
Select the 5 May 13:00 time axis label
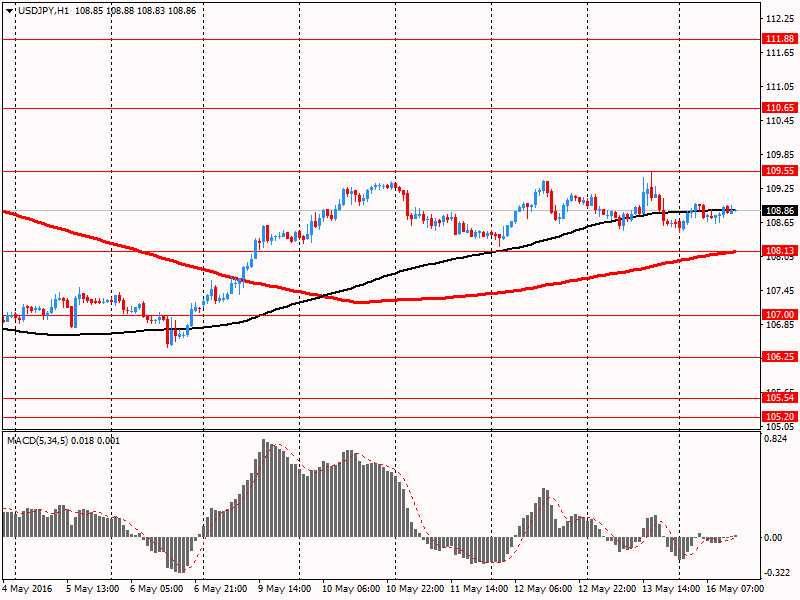(93, 589)
